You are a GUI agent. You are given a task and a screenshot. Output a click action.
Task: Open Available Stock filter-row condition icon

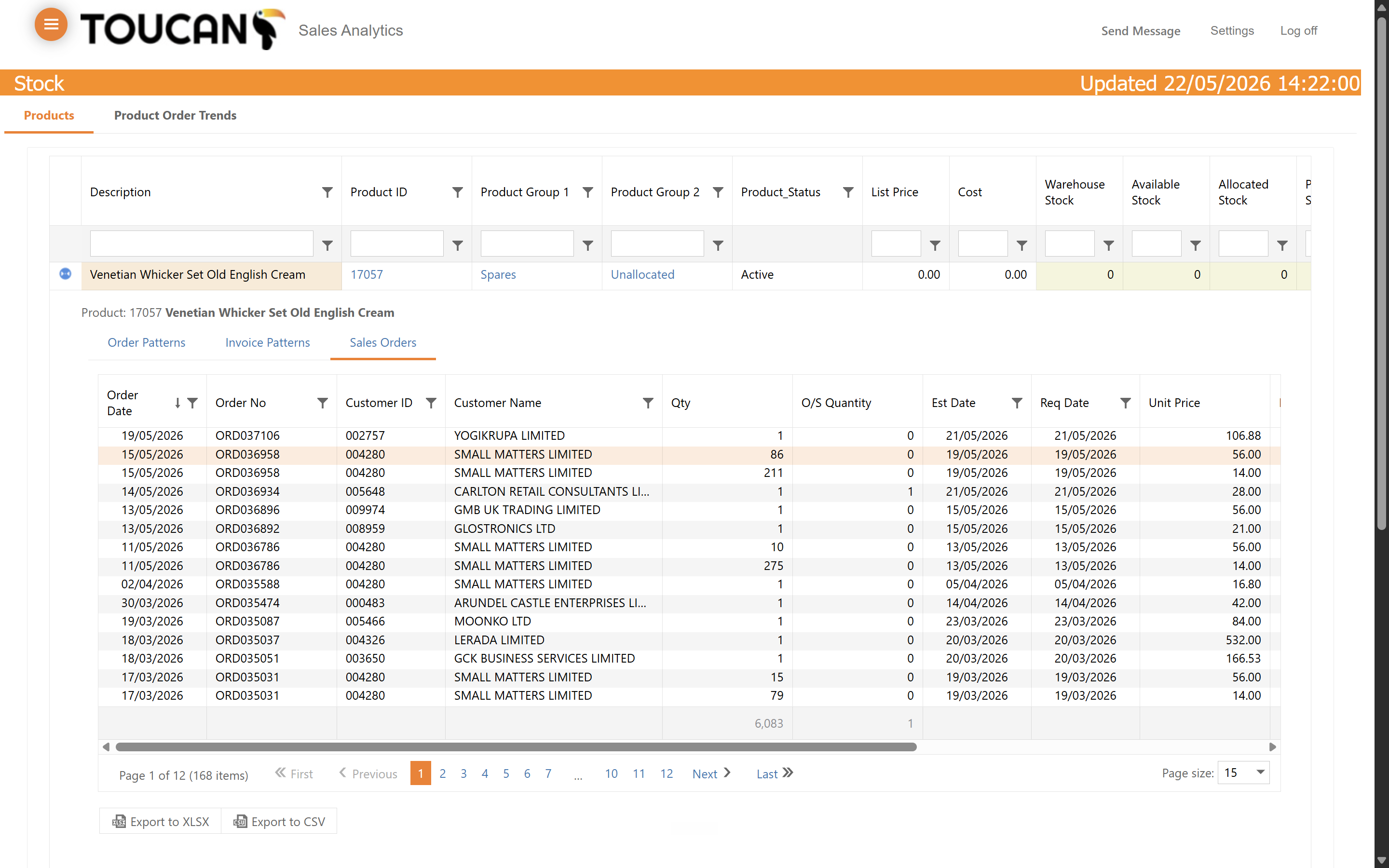1196,245
